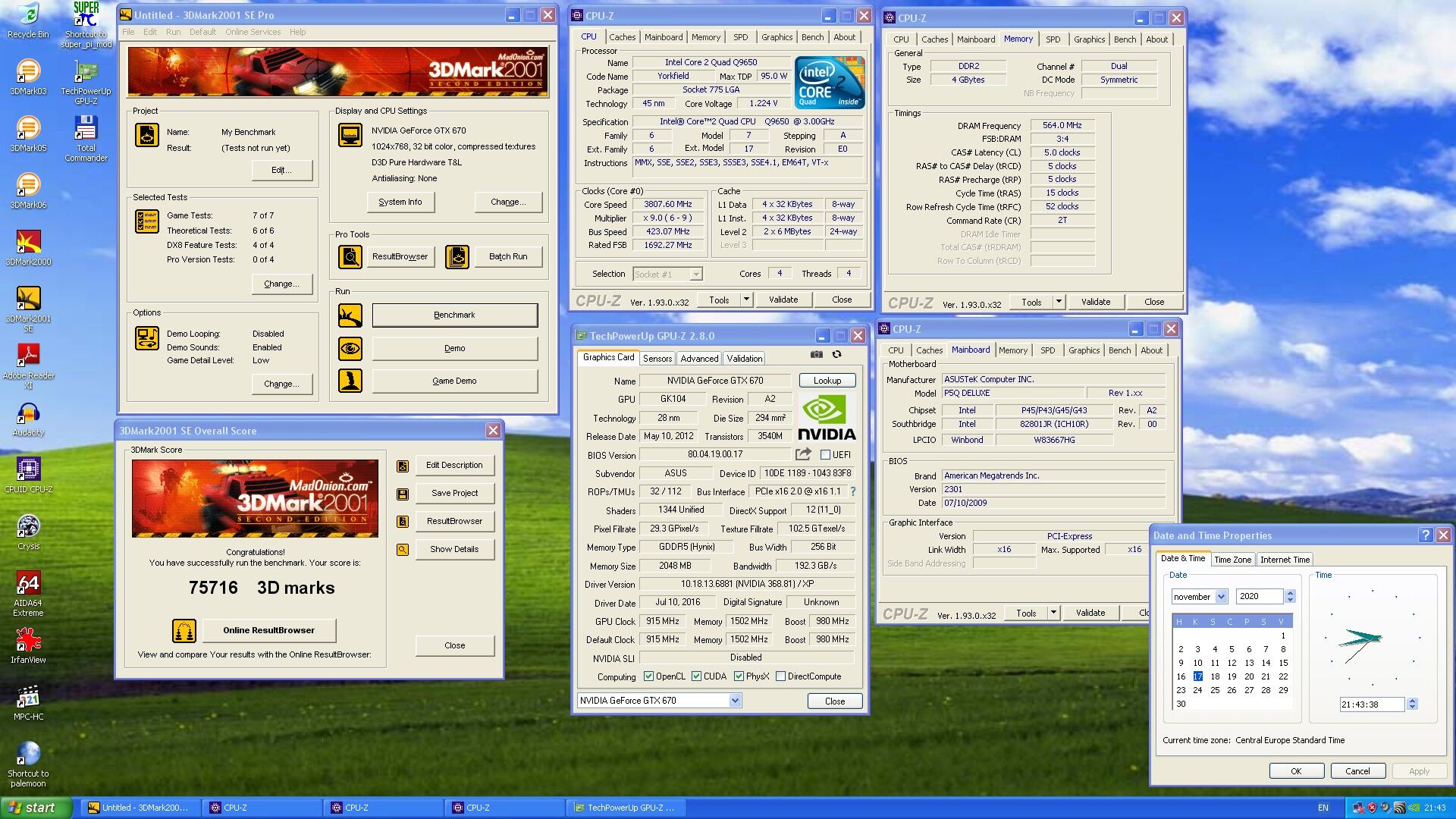Click the Bus Interface question mark in GPU-Z
This screenshot has width=1456, height=819.
point(853,491)
